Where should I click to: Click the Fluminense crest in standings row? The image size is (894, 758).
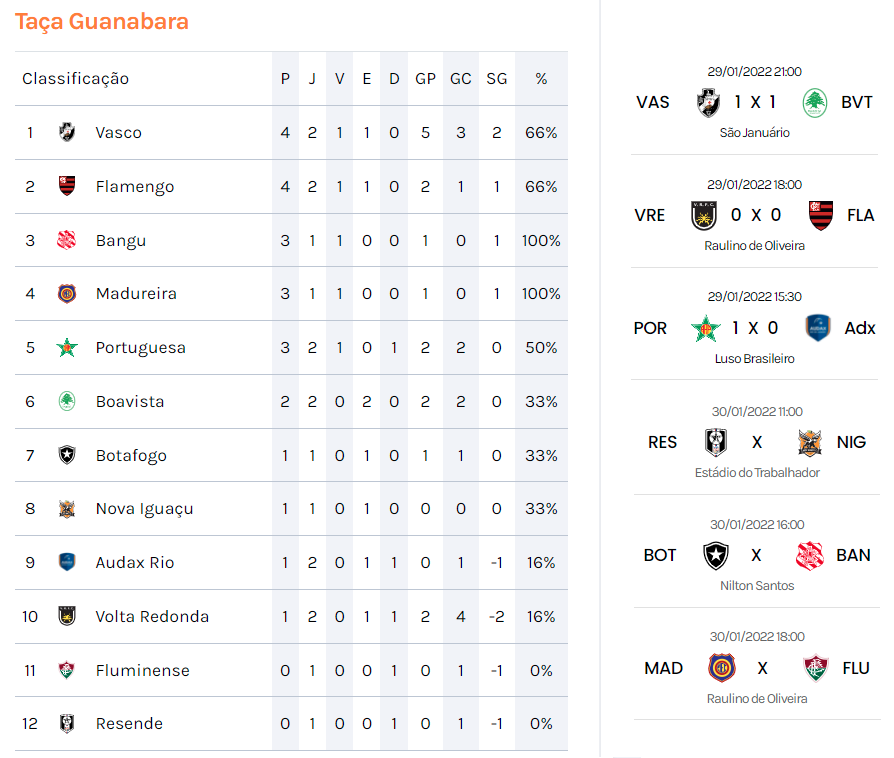[x=67, y=670]
